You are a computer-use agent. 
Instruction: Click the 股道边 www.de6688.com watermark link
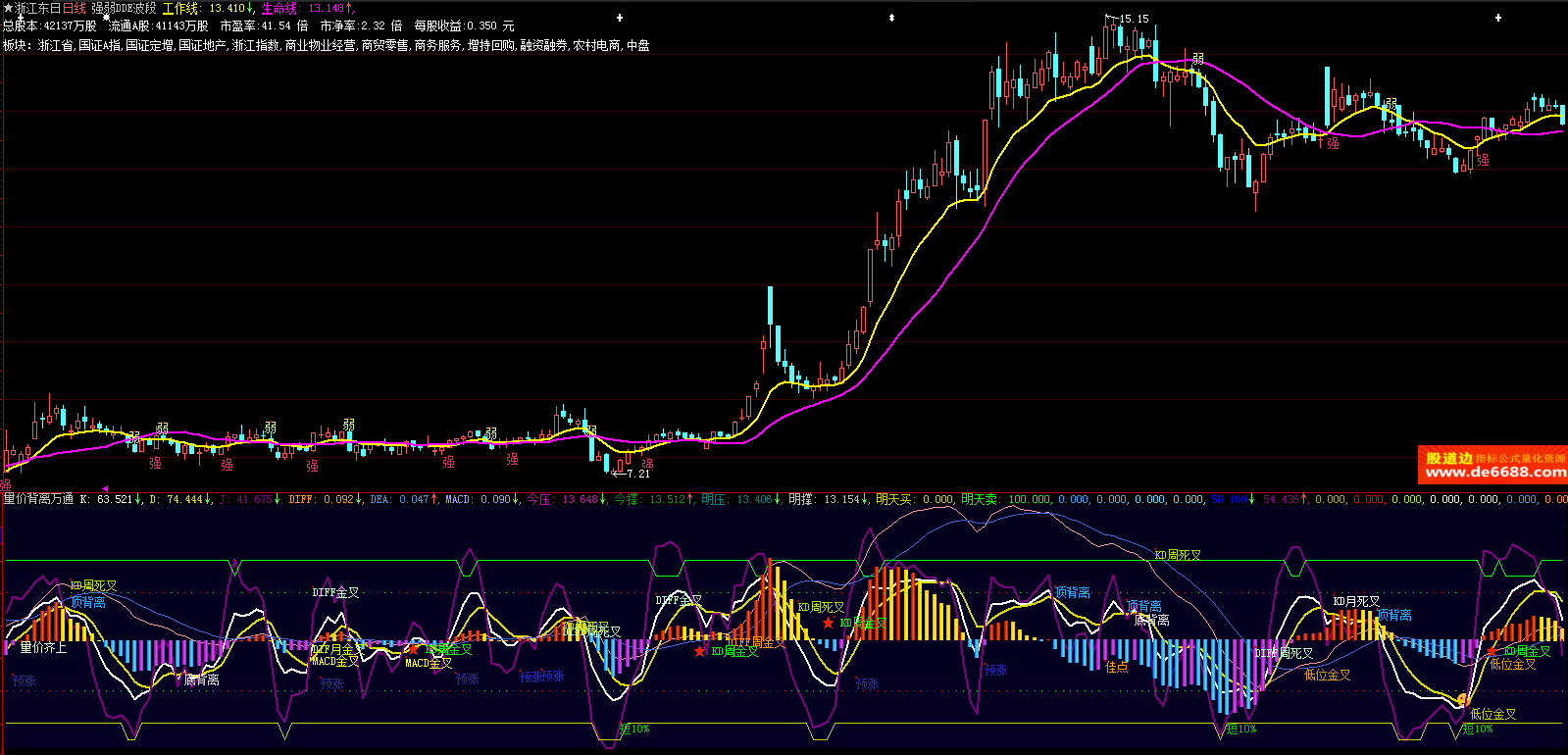point(1493,465)
